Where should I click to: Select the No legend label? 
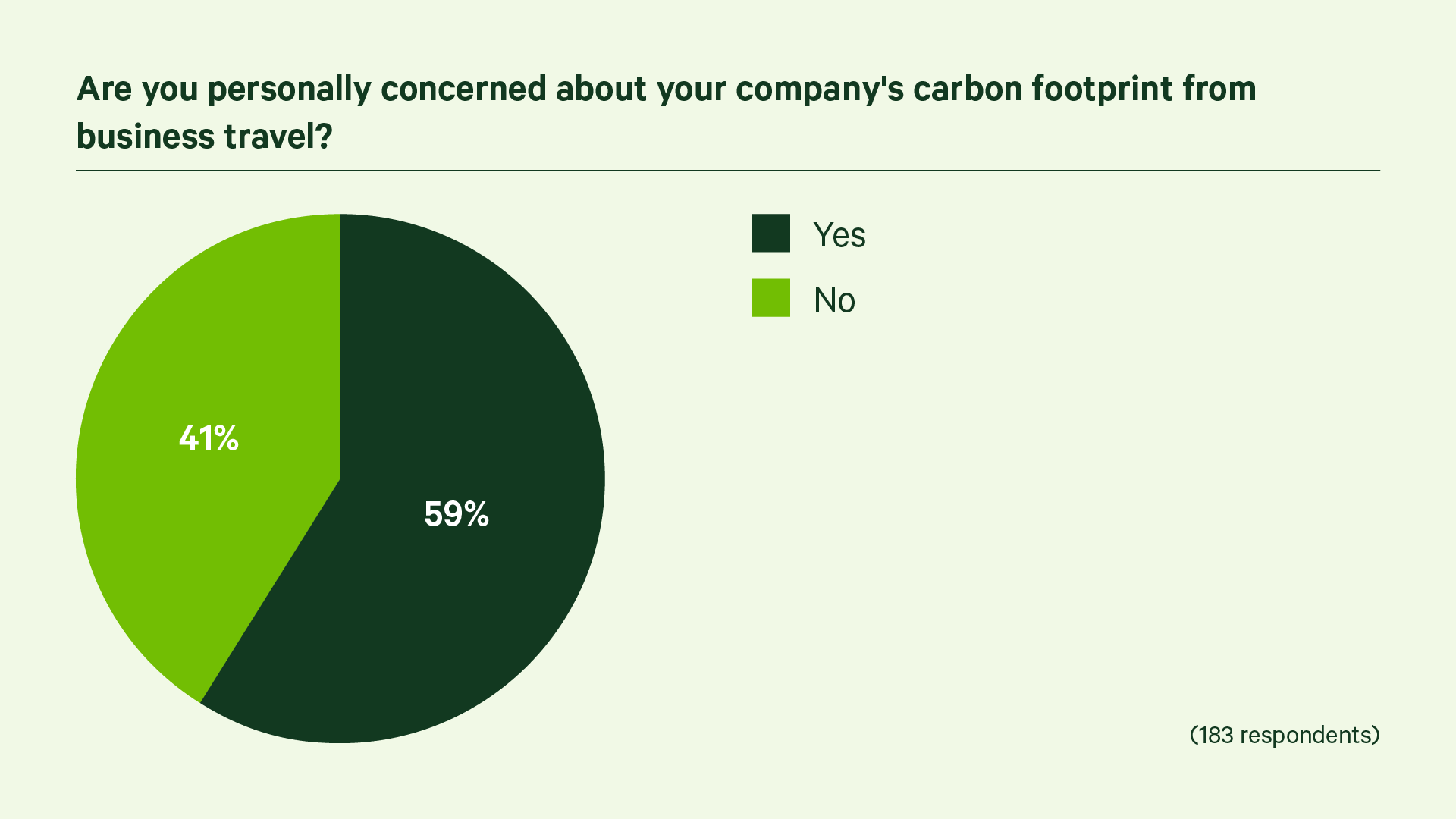834,300
